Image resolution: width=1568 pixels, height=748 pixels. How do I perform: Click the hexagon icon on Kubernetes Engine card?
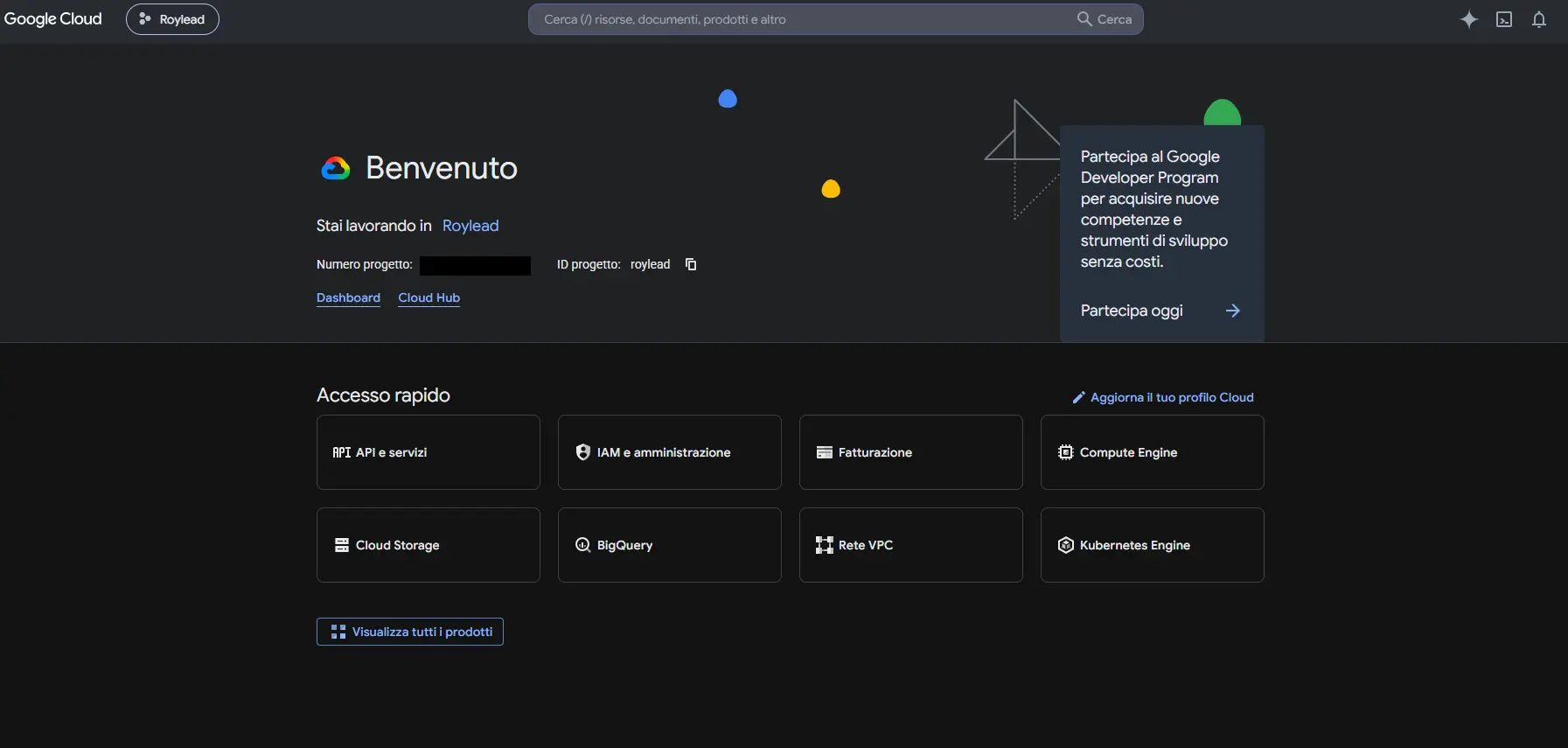[1066, 545]
